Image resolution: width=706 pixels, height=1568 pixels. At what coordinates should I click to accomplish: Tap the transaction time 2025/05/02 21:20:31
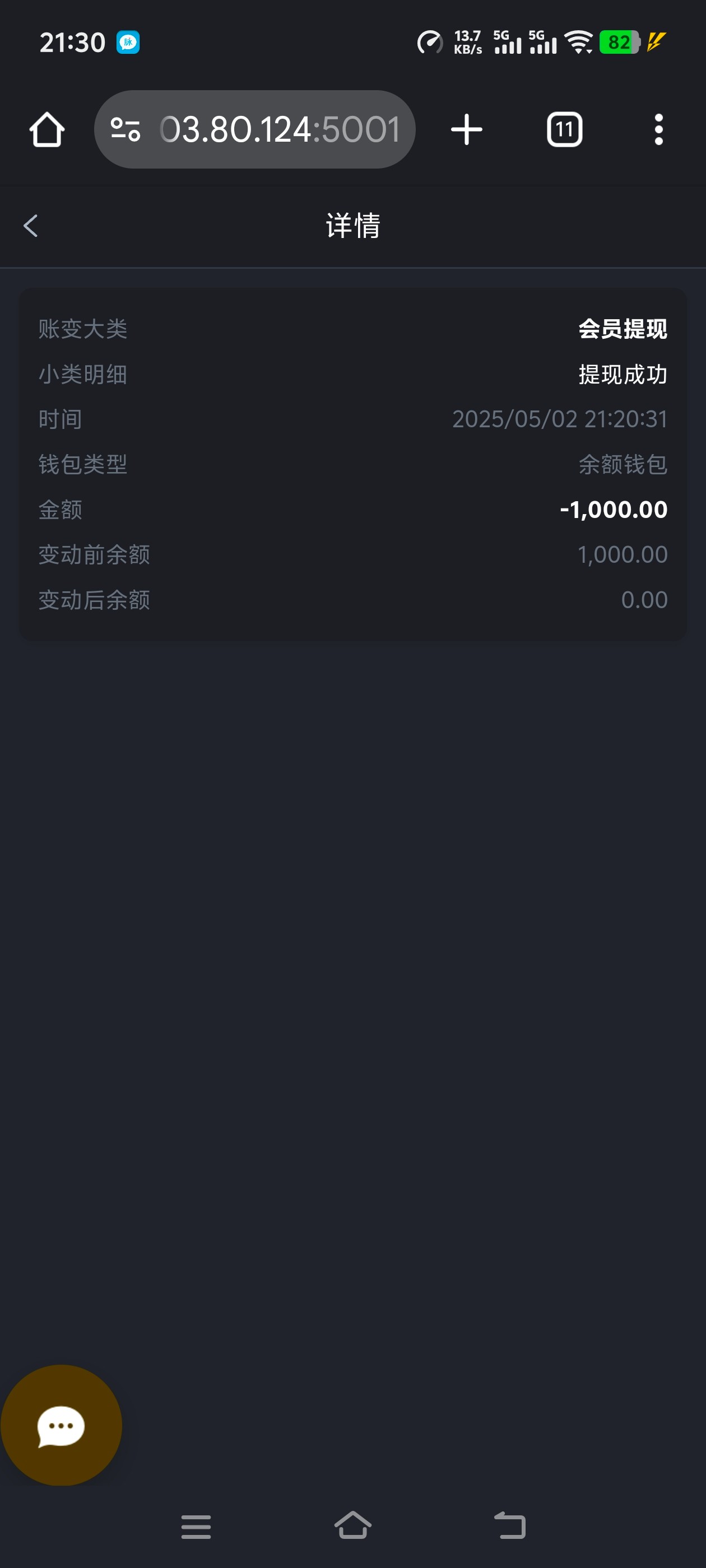click(559, 419)
